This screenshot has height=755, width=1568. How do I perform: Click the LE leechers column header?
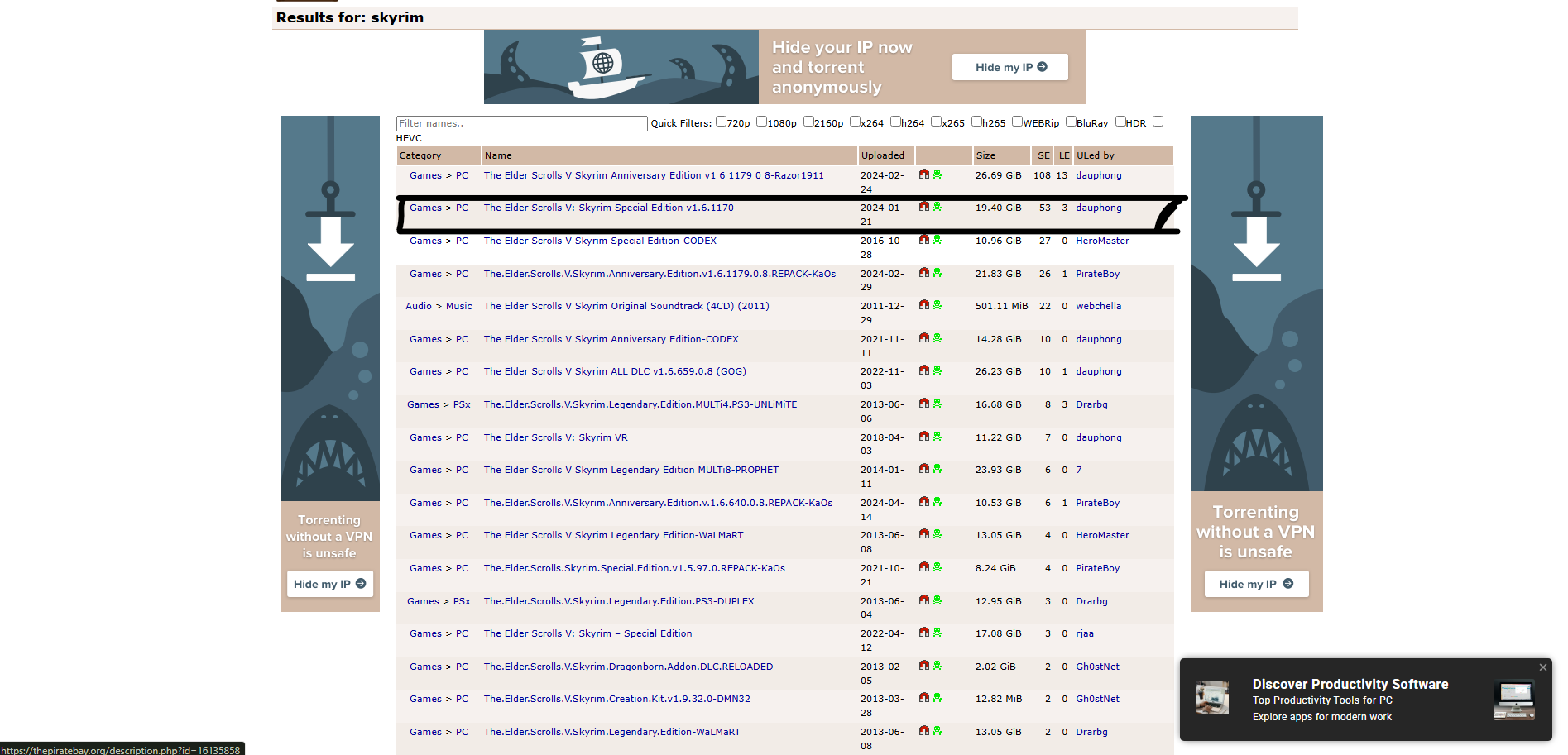[1064, 155]
